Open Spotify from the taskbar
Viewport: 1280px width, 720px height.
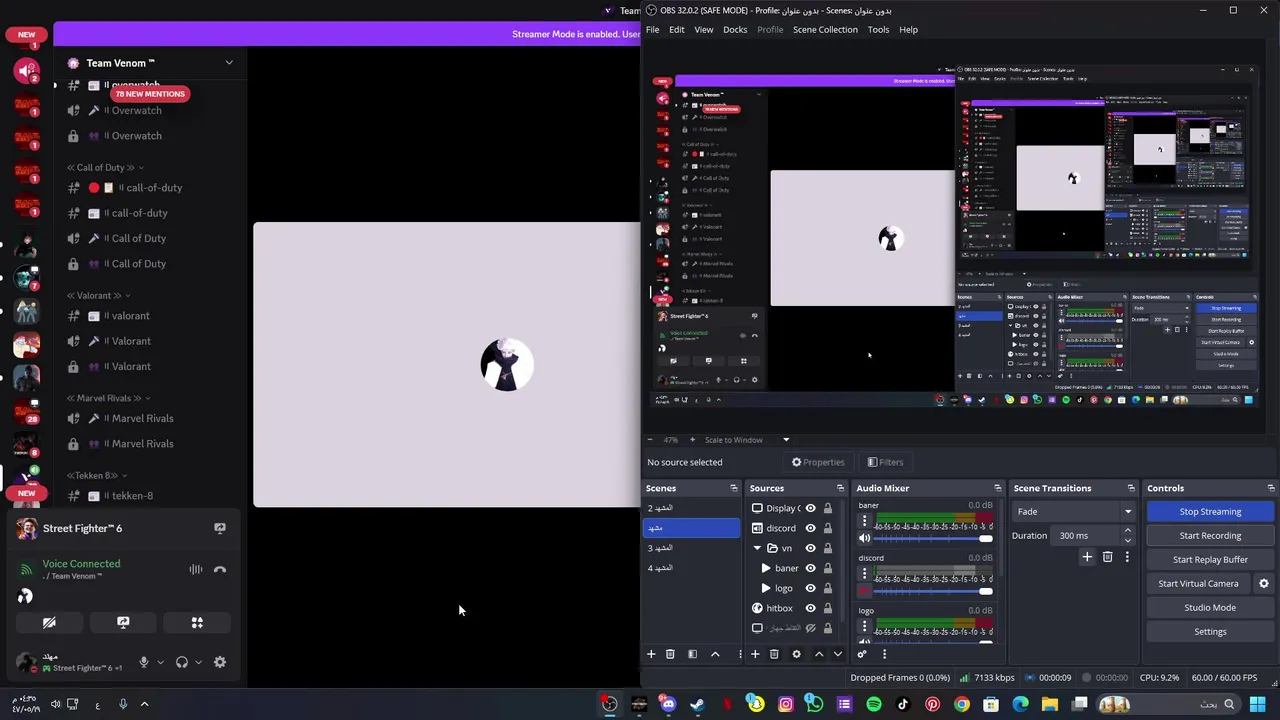pos(874,704)
